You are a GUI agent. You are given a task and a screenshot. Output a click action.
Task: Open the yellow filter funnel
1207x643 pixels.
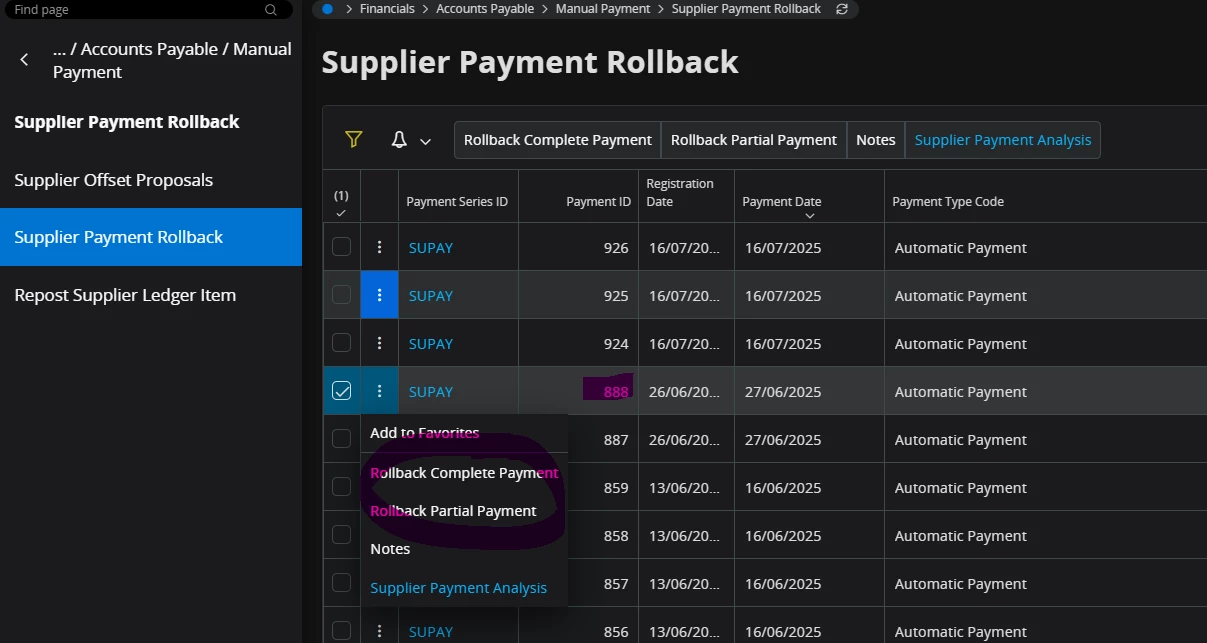(353, 140)
